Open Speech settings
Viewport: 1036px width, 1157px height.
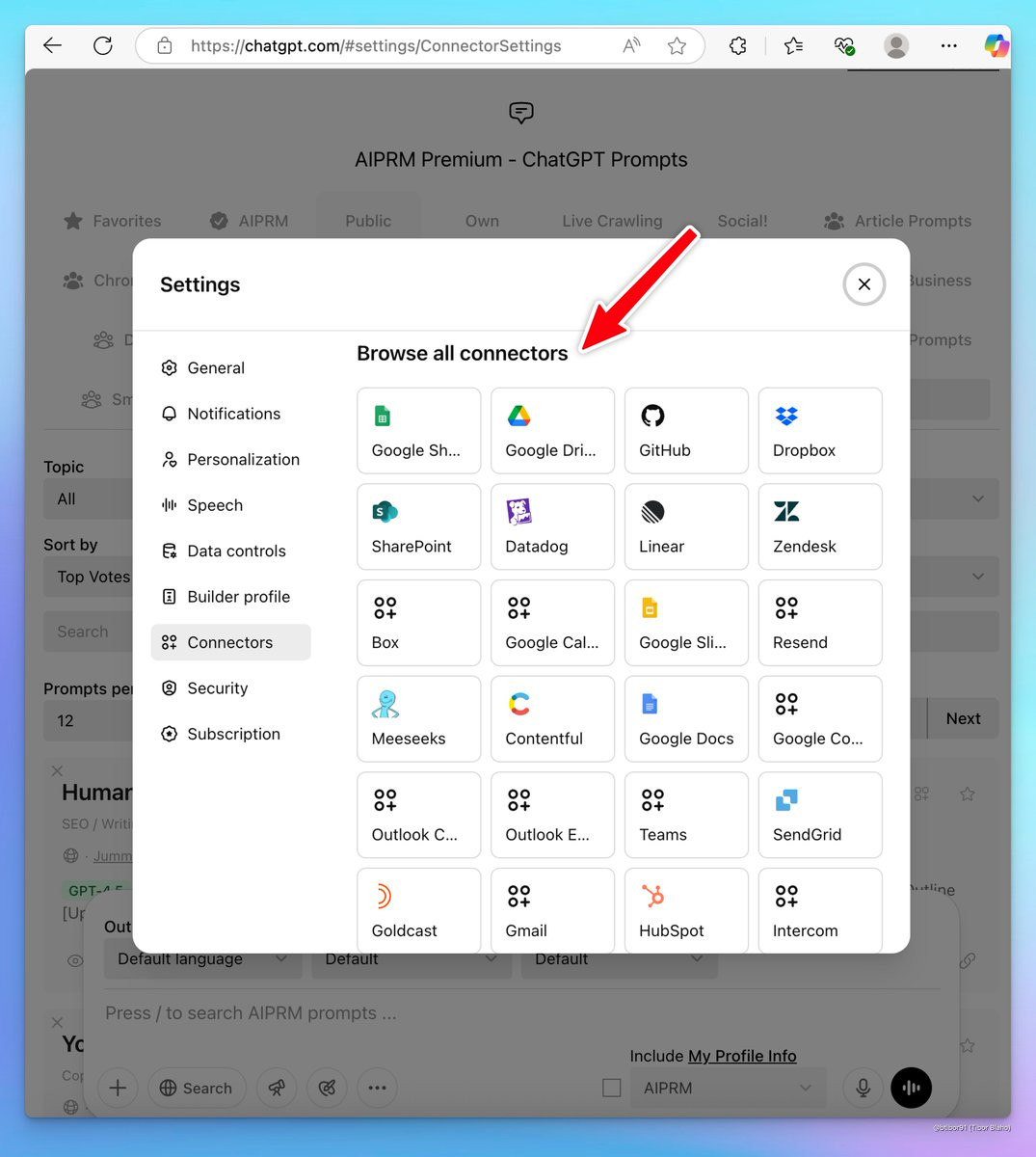(230, 505)
